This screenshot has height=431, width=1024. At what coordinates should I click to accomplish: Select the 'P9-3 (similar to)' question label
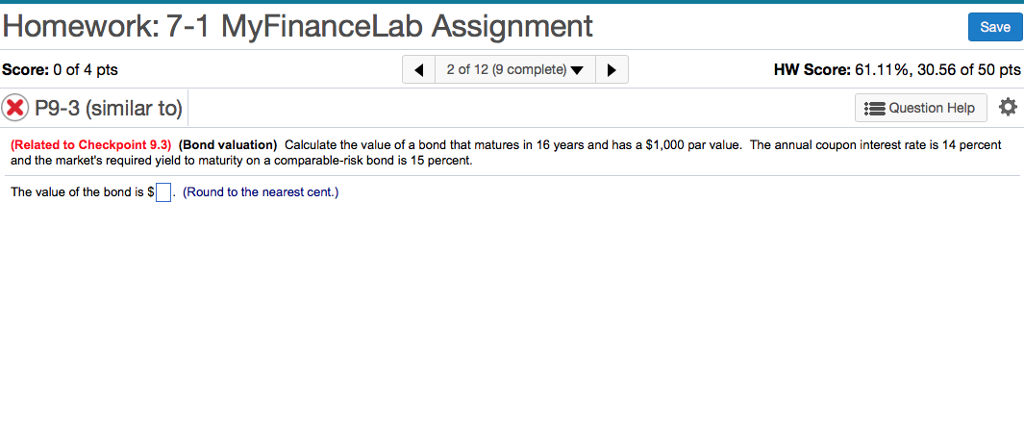point(108,107)
